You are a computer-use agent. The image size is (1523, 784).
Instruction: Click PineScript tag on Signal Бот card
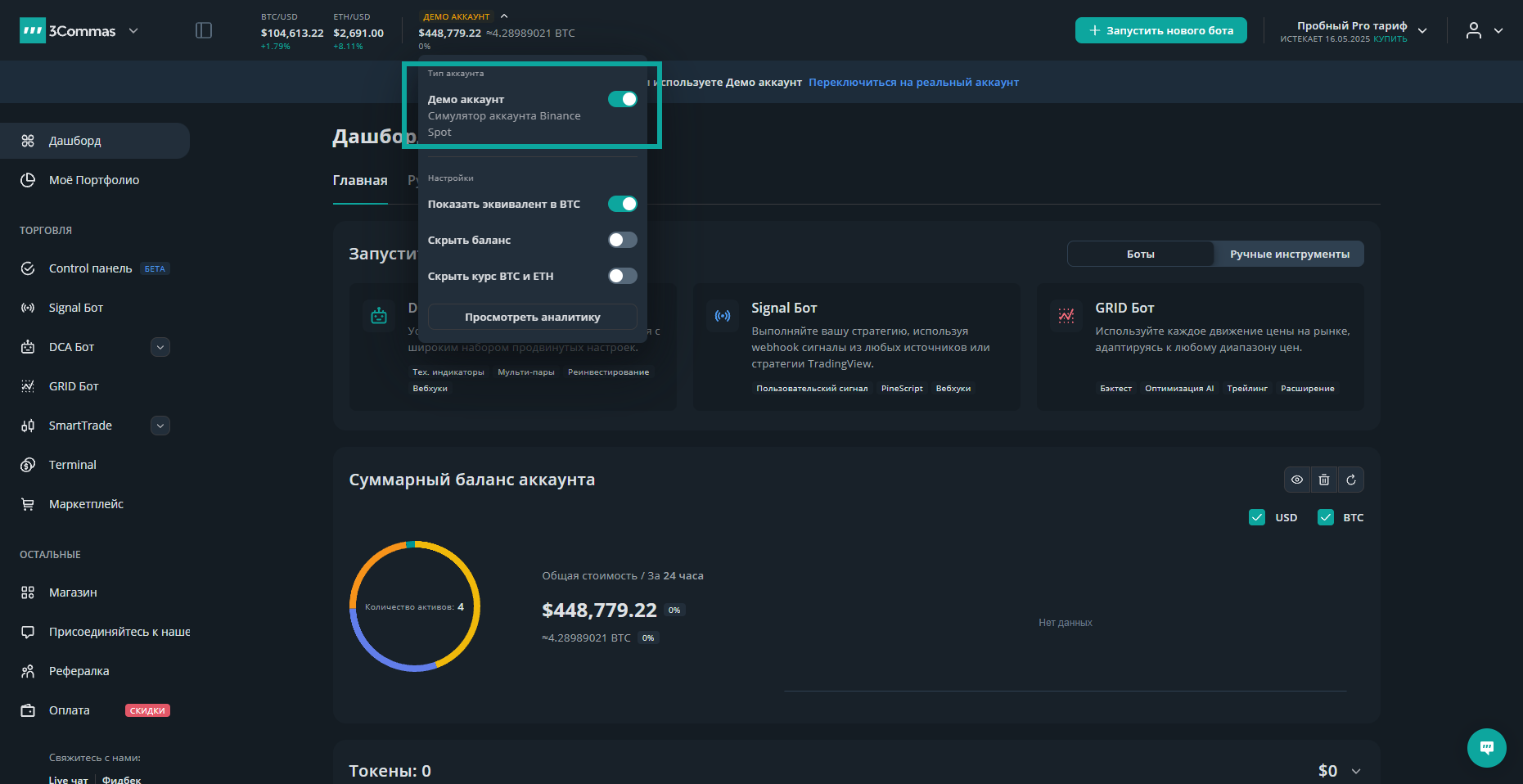tap(902, 388)
